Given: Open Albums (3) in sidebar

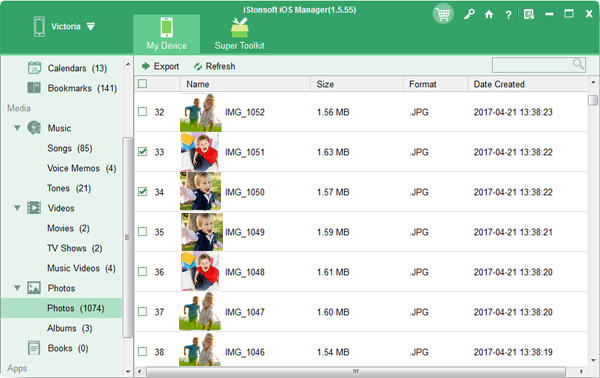Looking at the screenshot, I should point(70,328).
